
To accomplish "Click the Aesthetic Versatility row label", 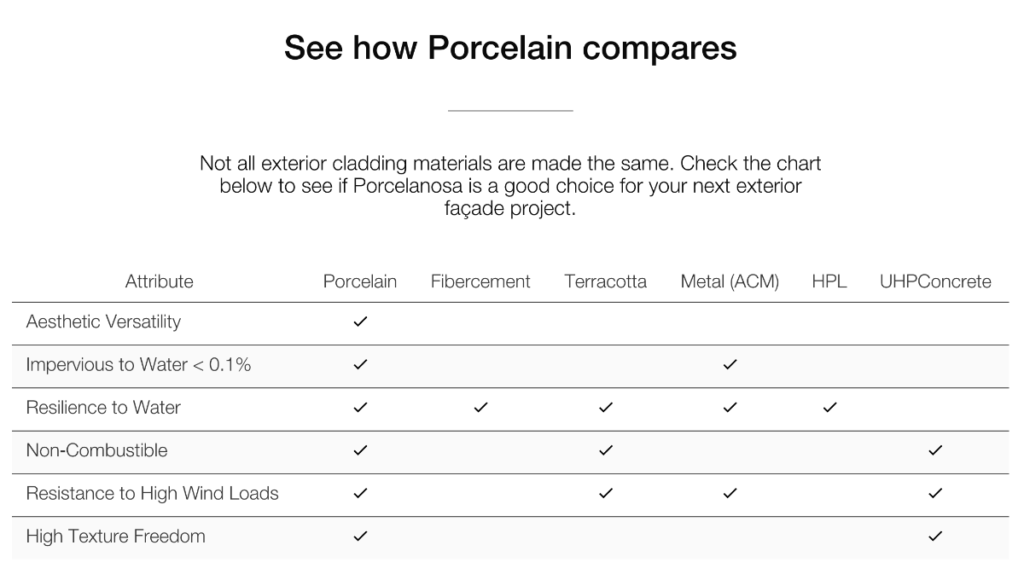I will (103, 322).
